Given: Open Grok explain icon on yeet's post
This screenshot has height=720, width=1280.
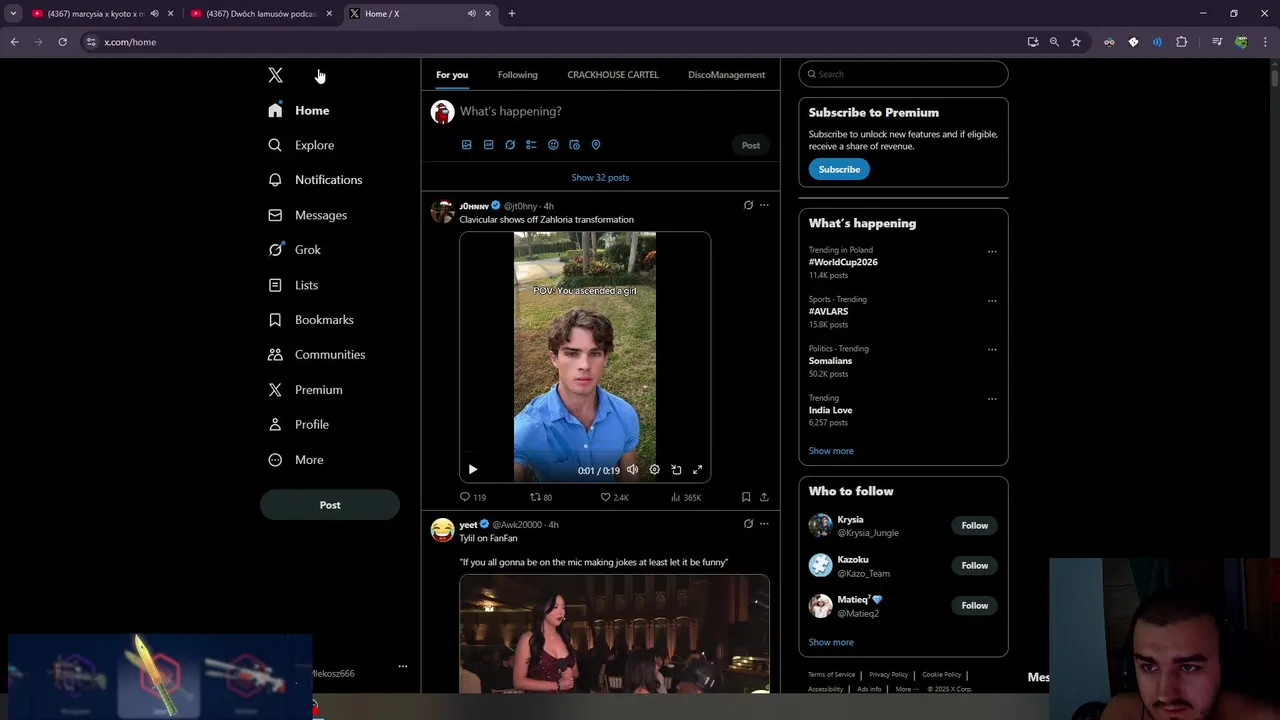Looking at the screenshot, I should pyautogui.click(x=748, y=524).
